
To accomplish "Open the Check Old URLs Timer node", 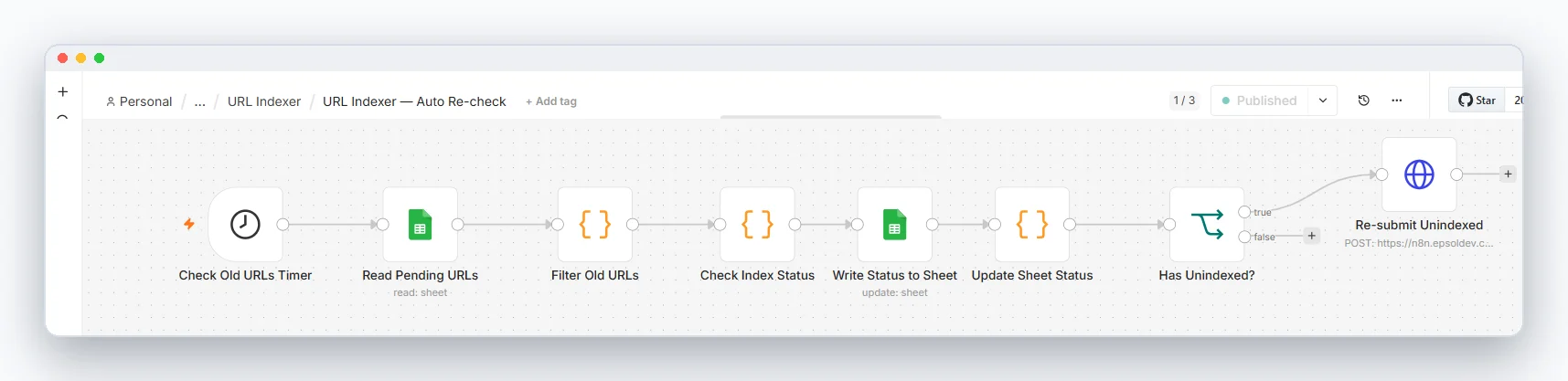I will [245, 224].
